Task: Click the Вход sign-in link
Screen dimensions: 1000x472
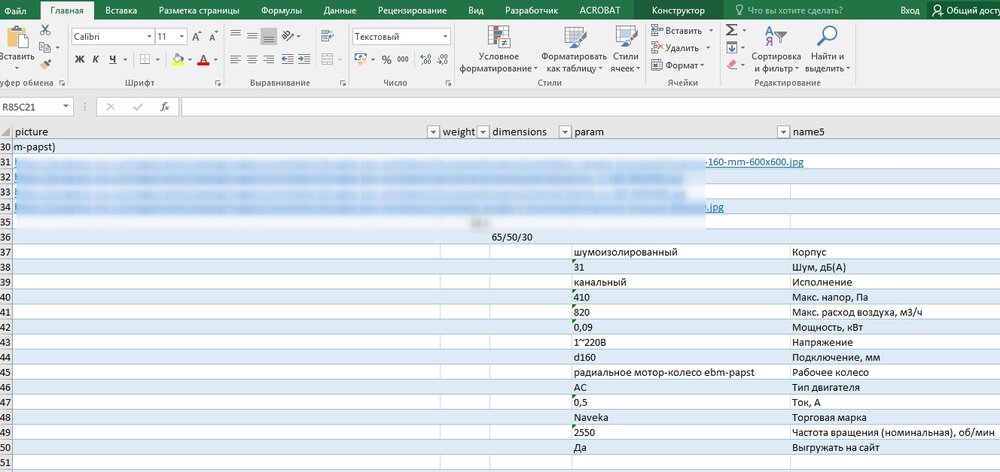Action: coord(909,10)
